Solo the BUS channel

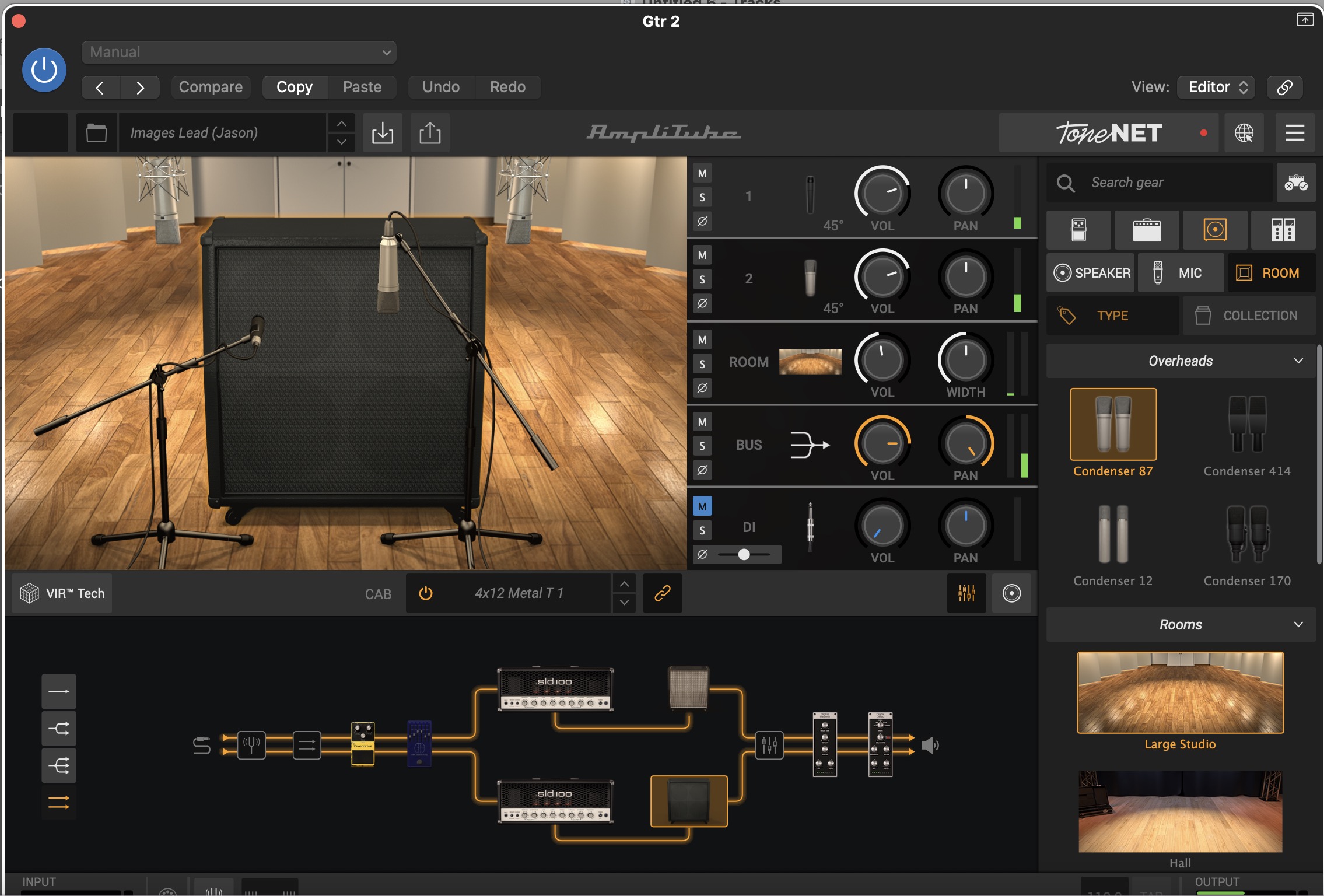702,446
